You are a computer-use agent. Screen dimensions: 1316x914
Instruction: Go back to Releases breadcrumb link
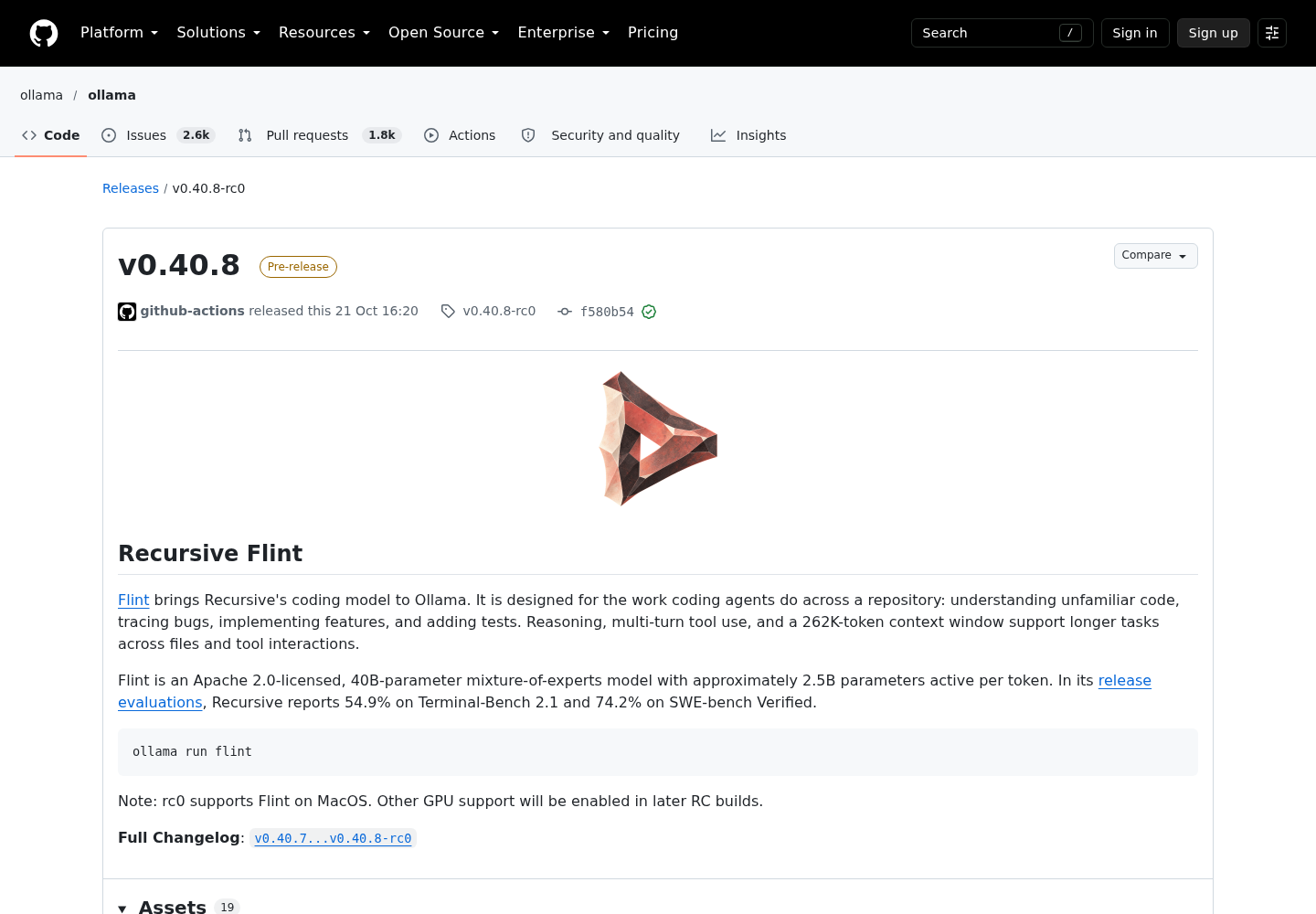tap(131, 188)
